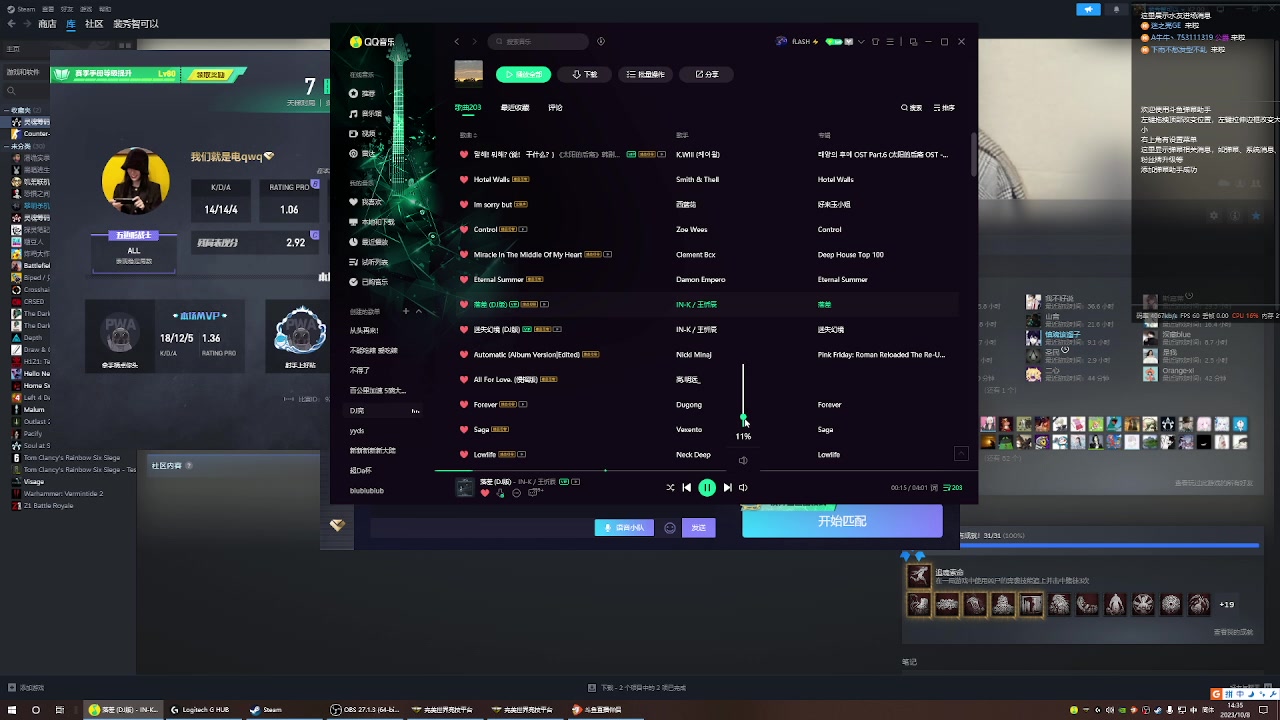The image size is (1280, 720).
Task: Skip to previous track
Action: click(x=686, y=488)
